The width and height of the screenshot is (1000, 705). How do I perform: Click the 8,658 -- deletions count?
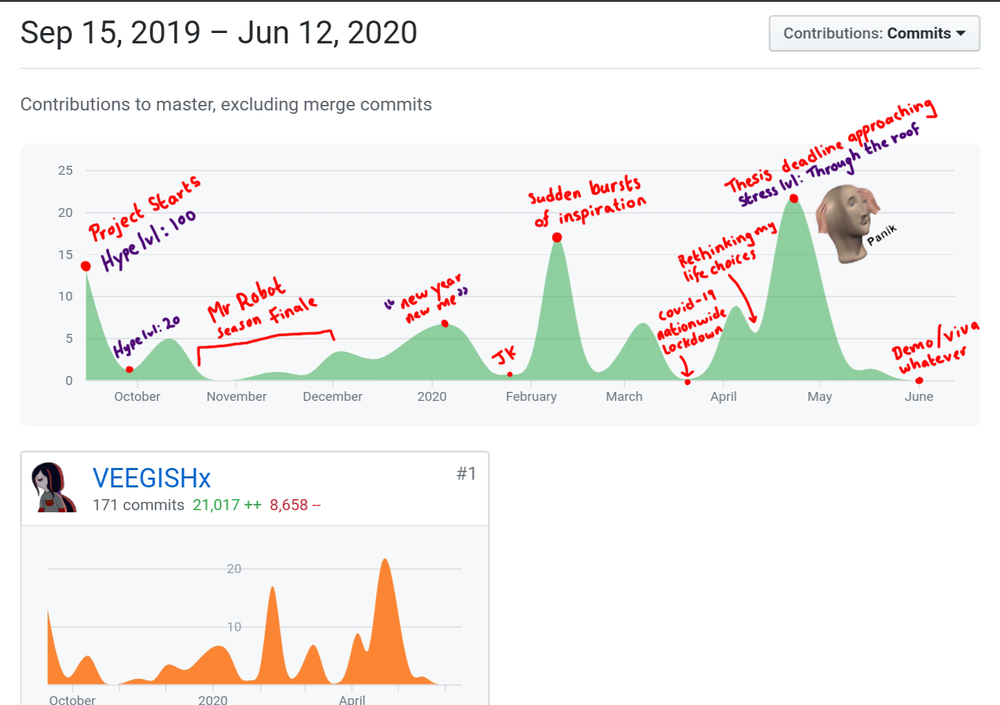tap(294, 505)
